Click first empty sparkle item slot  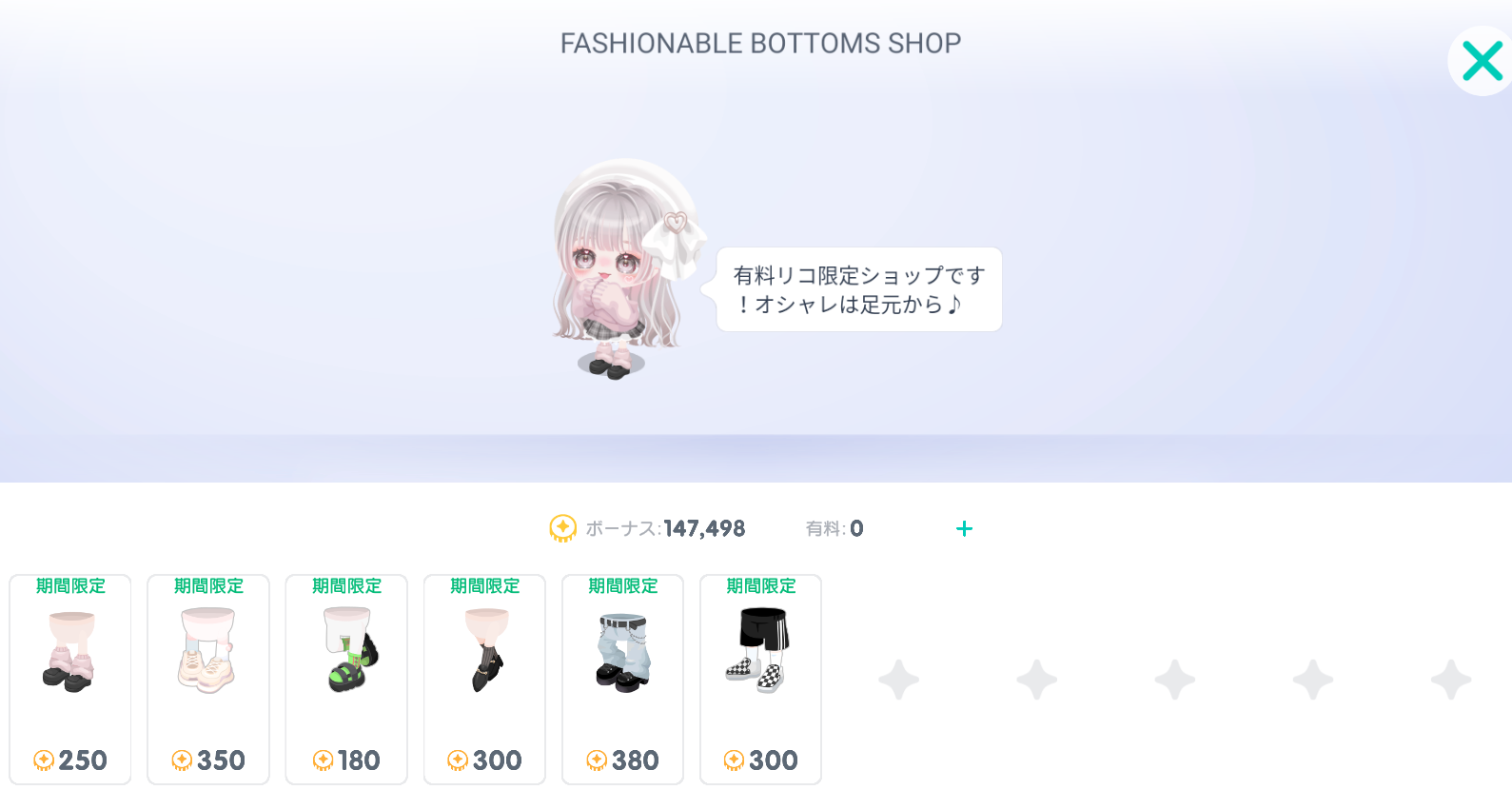tap(899, 680)
